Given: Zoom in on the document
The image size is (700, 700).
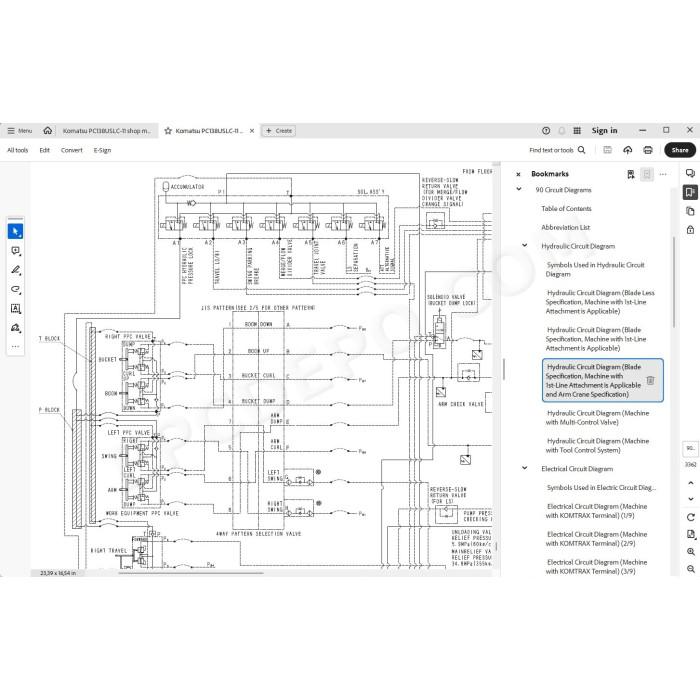Looking at the screenshot, I should pyautogui.click(x=691, y=552).
